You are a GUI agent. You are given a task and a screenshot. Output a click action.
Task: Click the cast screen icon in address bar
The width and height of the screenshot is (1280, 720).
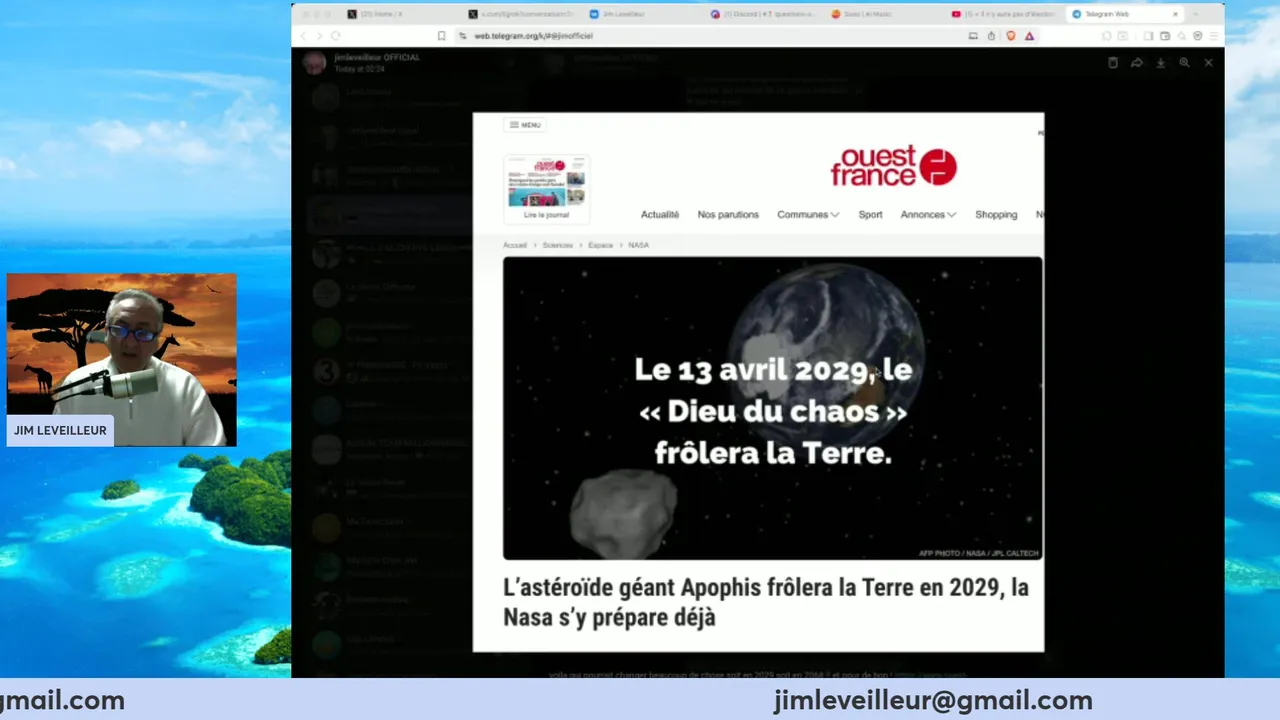(973, 35)
